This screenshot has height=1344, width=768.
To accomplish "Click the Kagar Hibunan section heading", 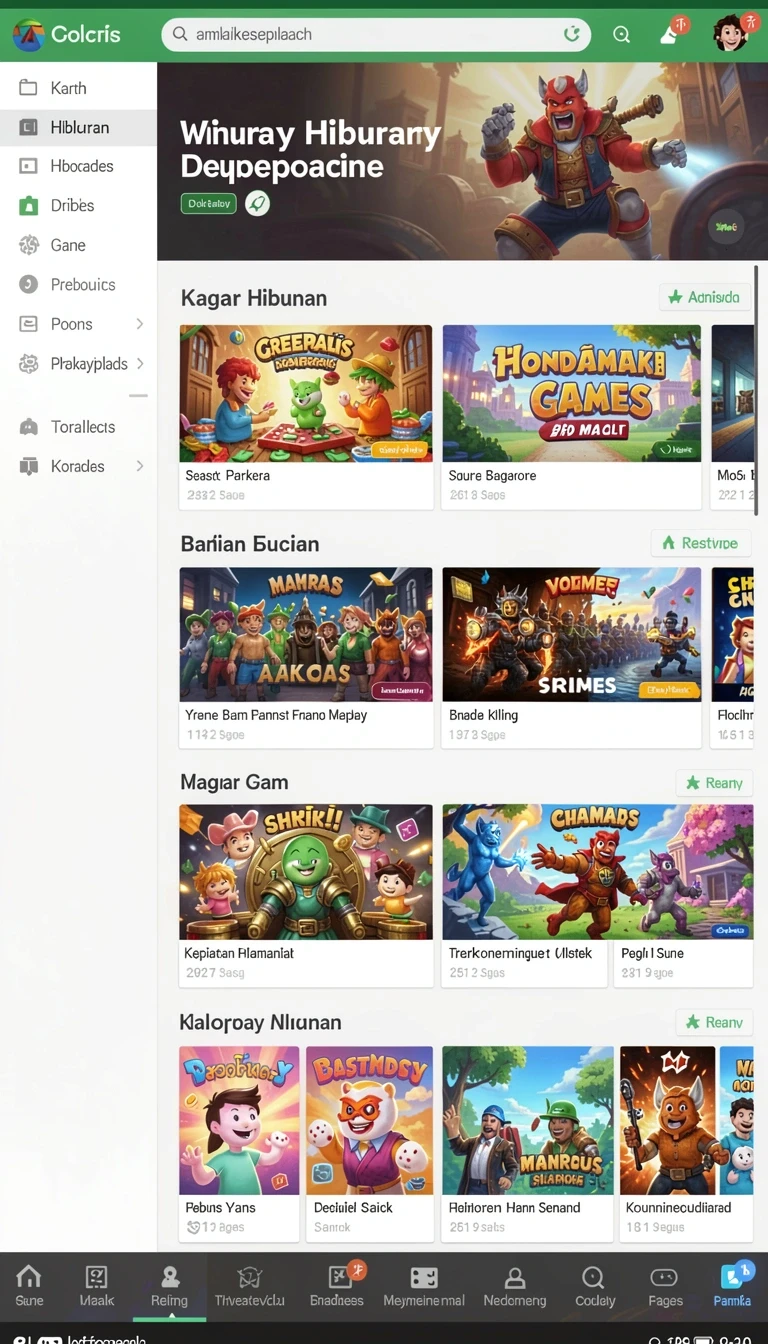I will (x=254, y=298).
